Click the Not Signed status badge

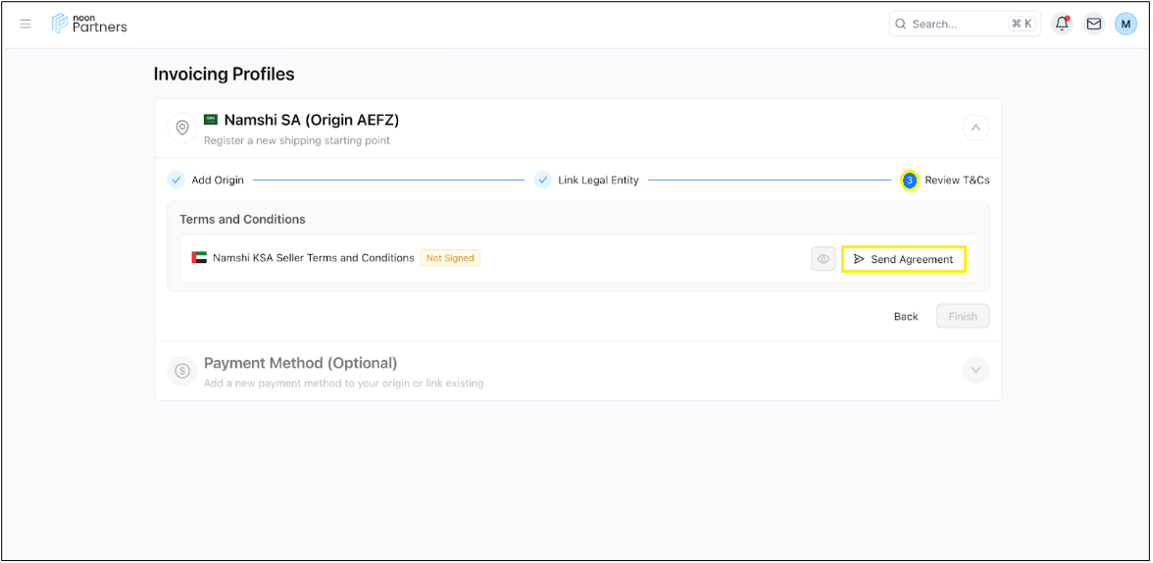(450, 258)
